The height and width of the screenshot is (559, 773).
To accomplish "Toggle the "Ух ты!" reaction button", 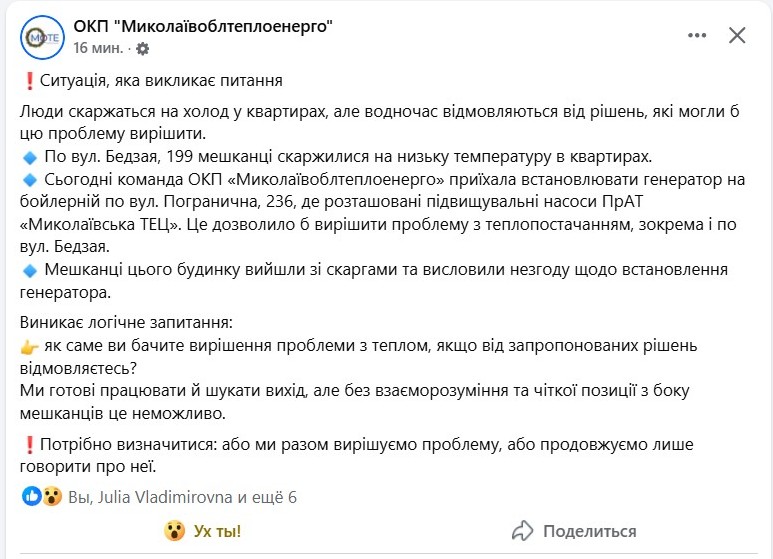I will 205,531.
